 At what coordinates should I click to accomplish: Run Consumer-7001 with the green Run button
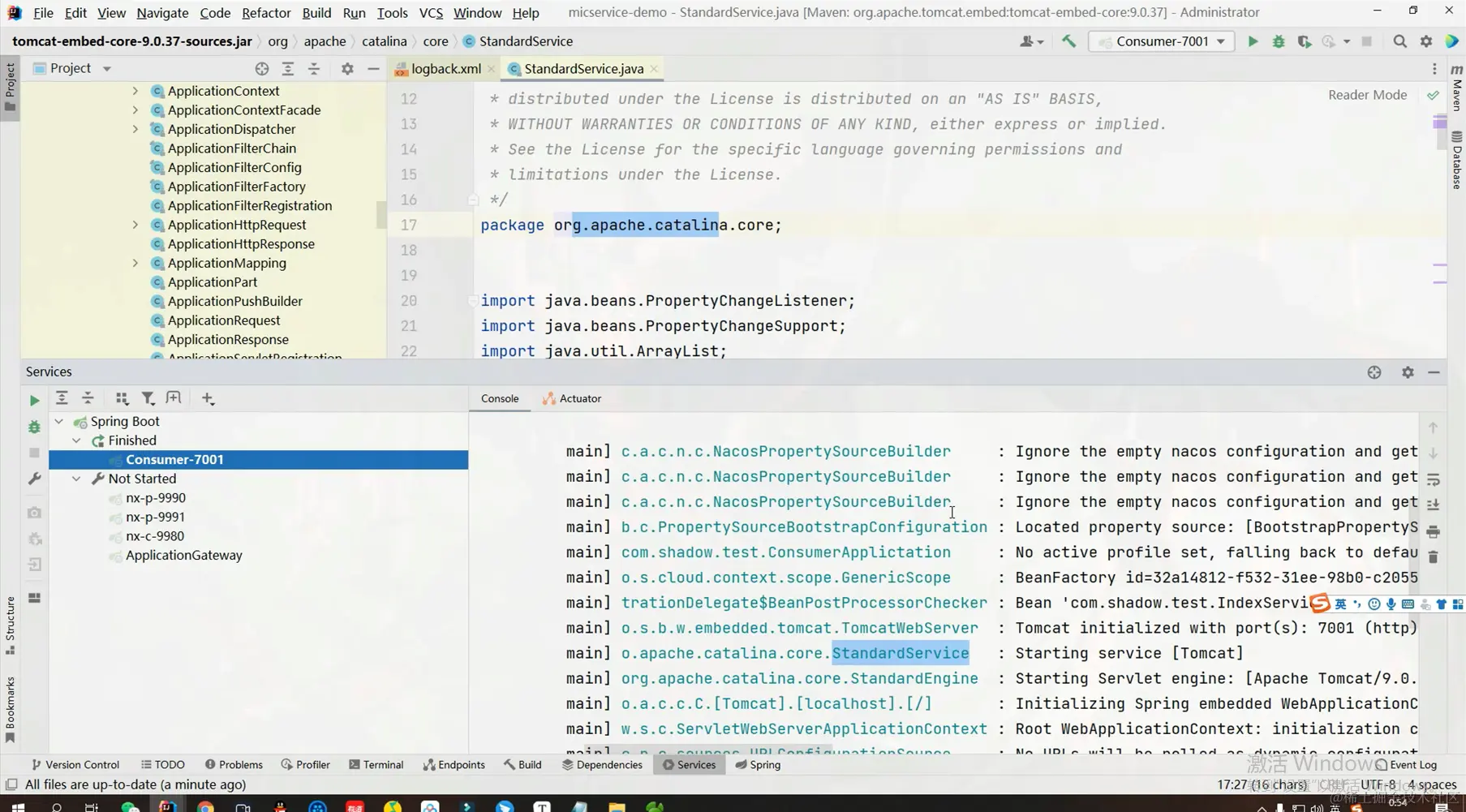[1253, 41]
